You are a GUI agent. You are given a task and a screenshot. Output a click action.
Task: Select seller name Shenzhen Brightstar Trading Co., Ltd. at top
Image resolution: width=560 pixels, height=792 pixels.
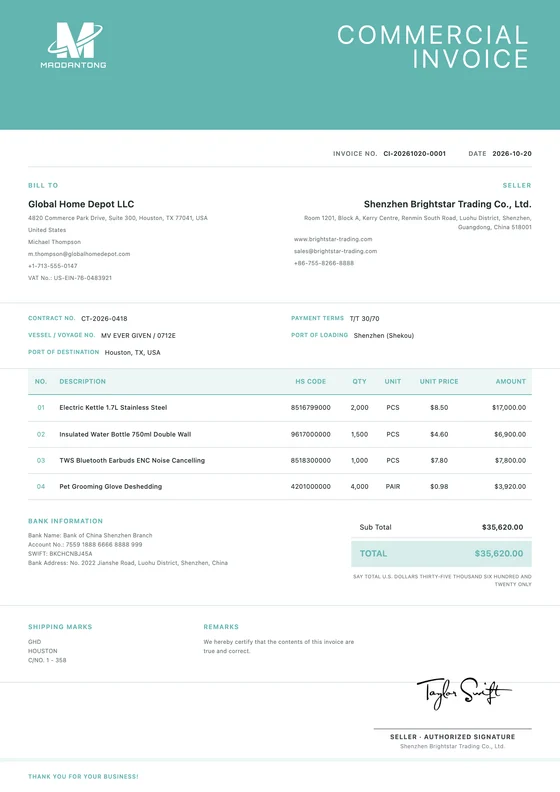pos(447,204)
